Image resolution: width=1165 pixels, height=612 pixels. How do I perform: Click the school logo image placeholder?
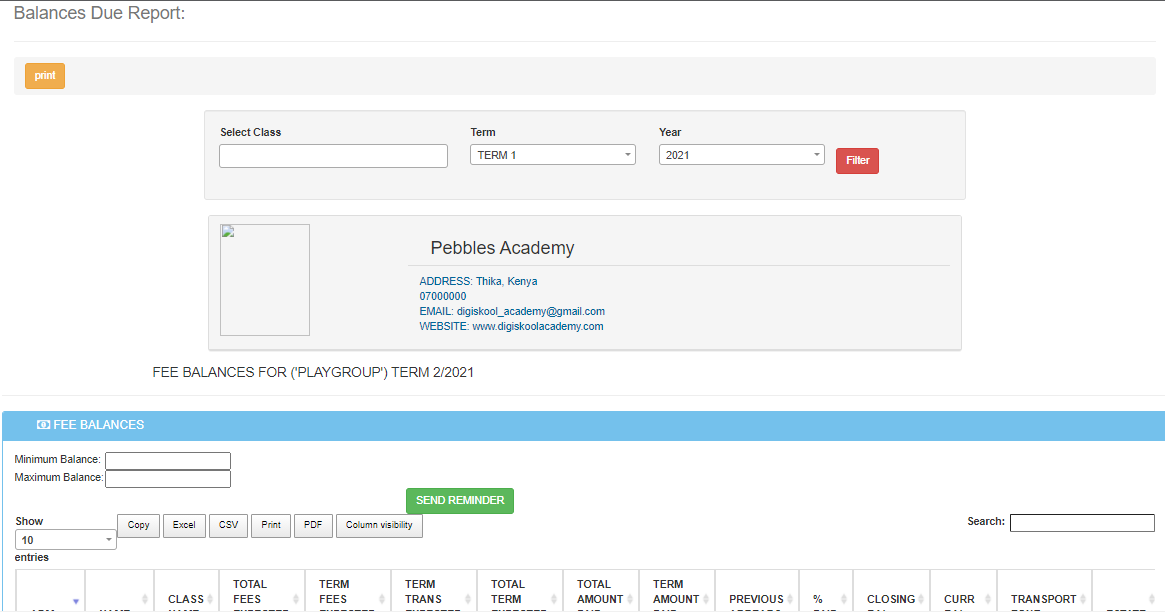pyautogui.click(x=265, y=280)
